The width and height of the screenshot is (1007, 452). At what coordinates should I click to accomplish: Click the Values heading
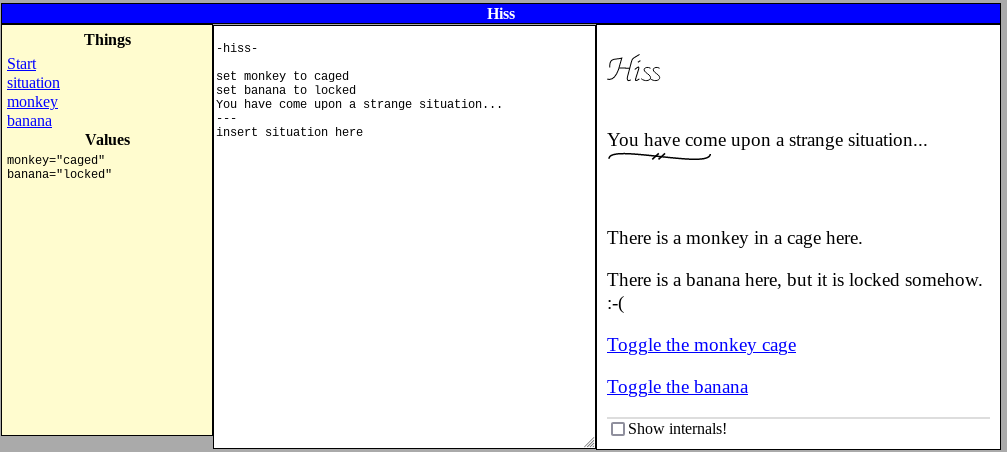tap(107, 140)
